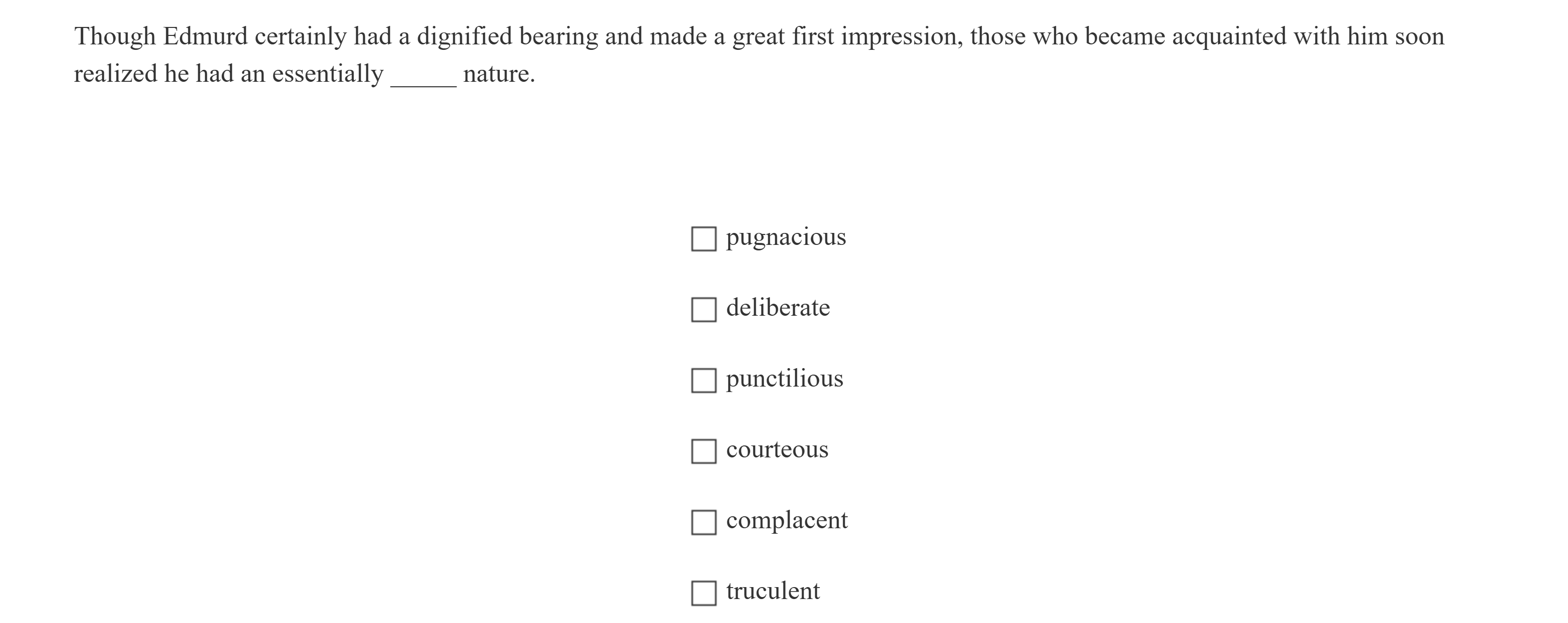
Task: Check the deliberate checkbox
Action: [x=703, y=310]
